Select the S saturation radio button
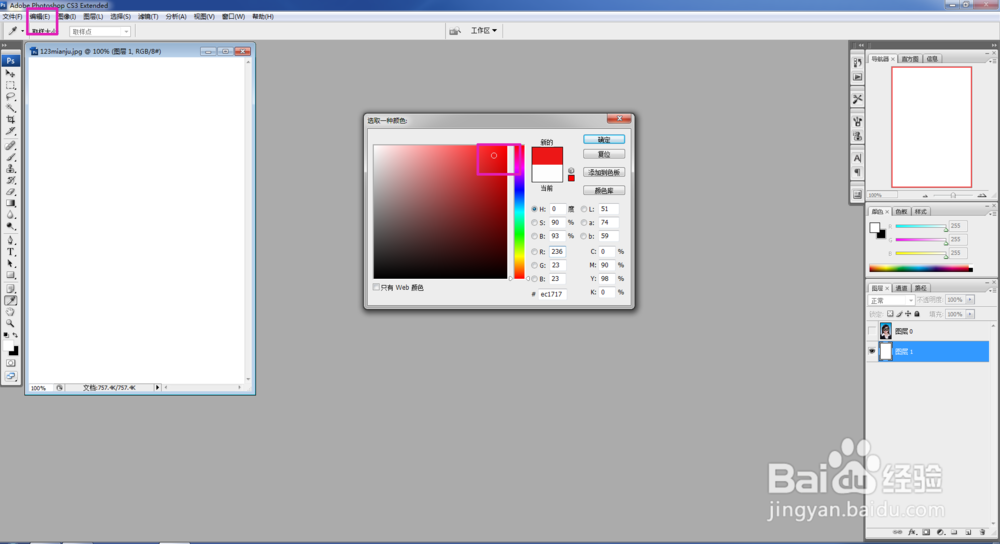The image size is (1000, 544). pos(534,223)
